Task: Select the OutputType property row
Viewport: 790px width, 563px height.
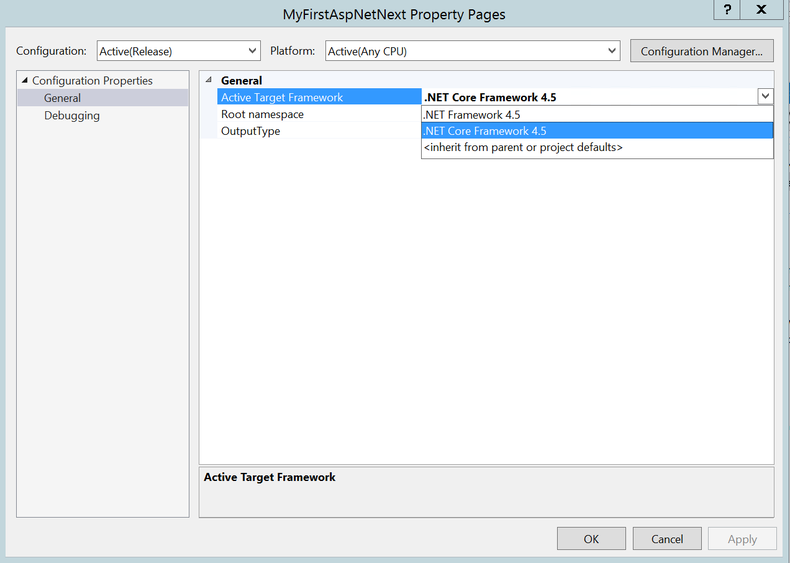Action: click(319, 131)
